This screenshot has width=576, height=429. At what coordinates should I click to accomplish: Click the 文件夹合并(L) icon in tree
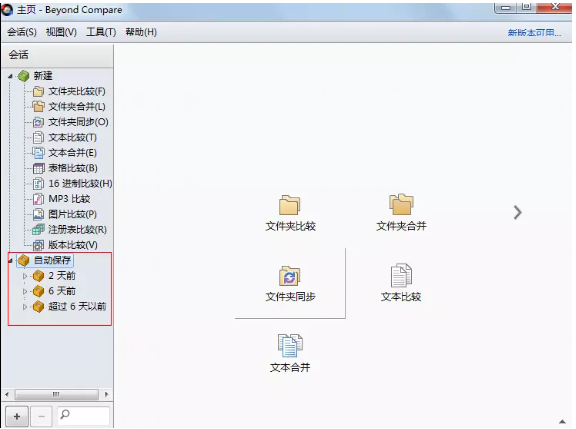38,107
